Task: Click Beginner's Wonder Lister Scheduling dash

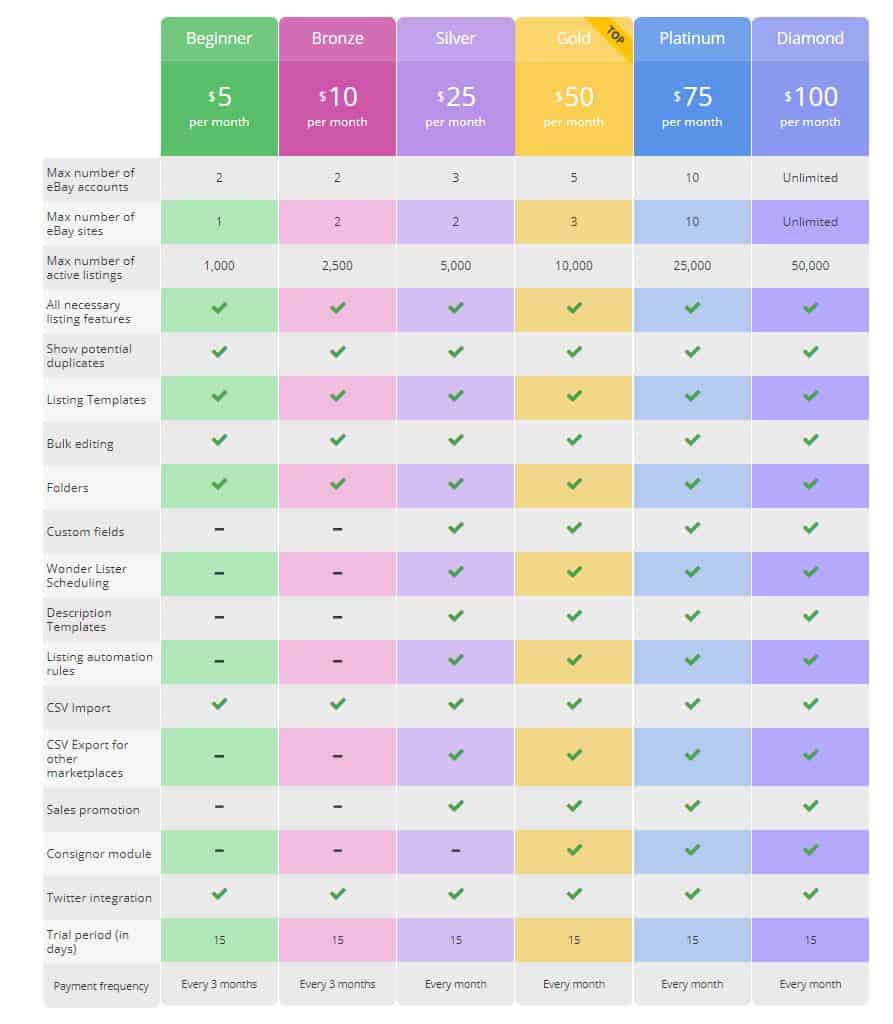Action: 219,573
